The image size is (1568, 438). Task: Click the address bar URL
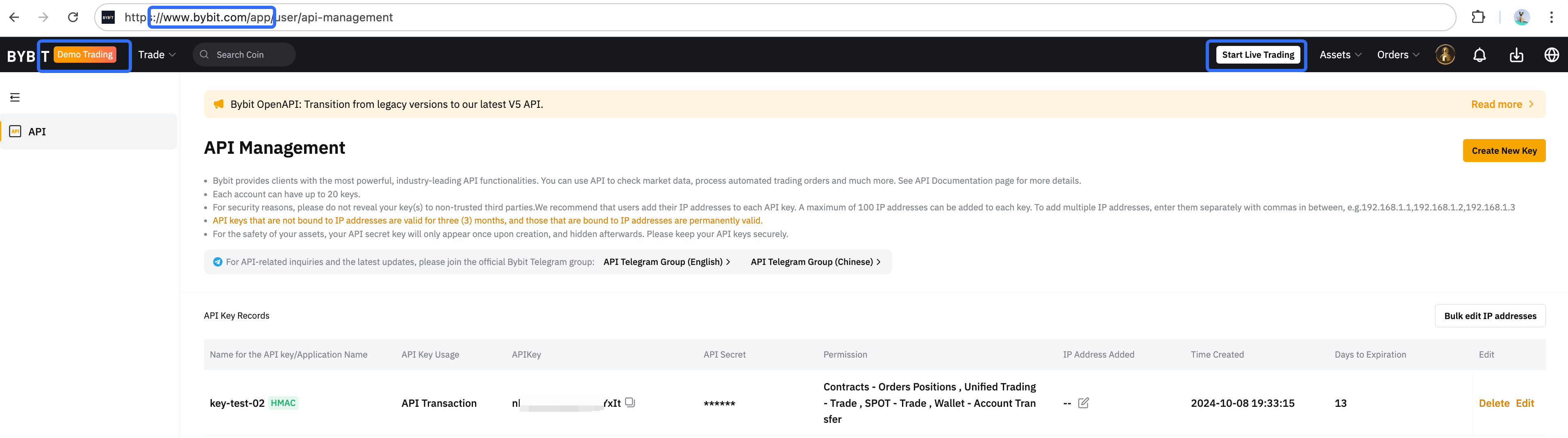[259, 17]
